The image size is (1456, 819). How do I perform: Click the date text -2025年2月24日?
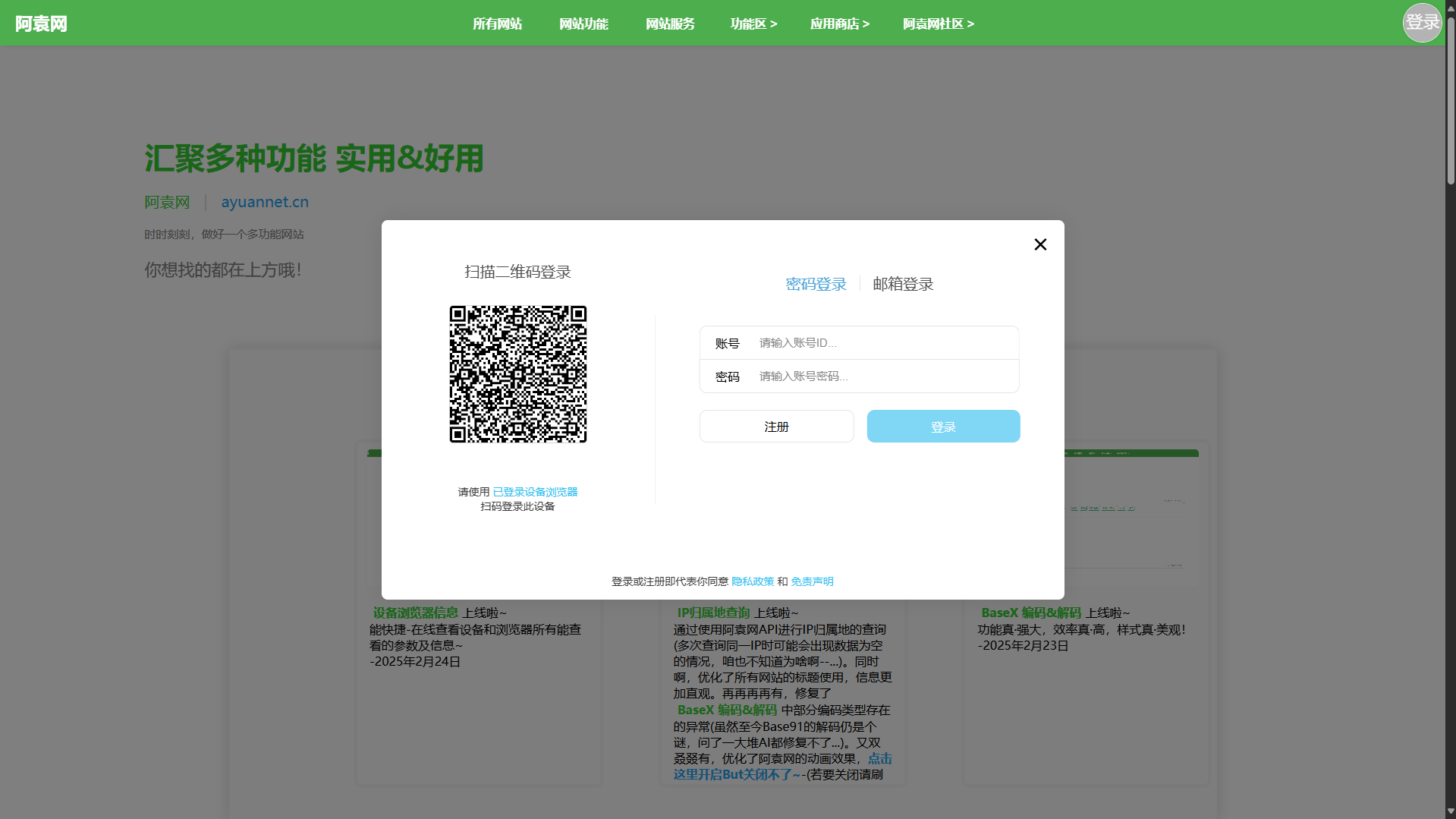[415, 662]
